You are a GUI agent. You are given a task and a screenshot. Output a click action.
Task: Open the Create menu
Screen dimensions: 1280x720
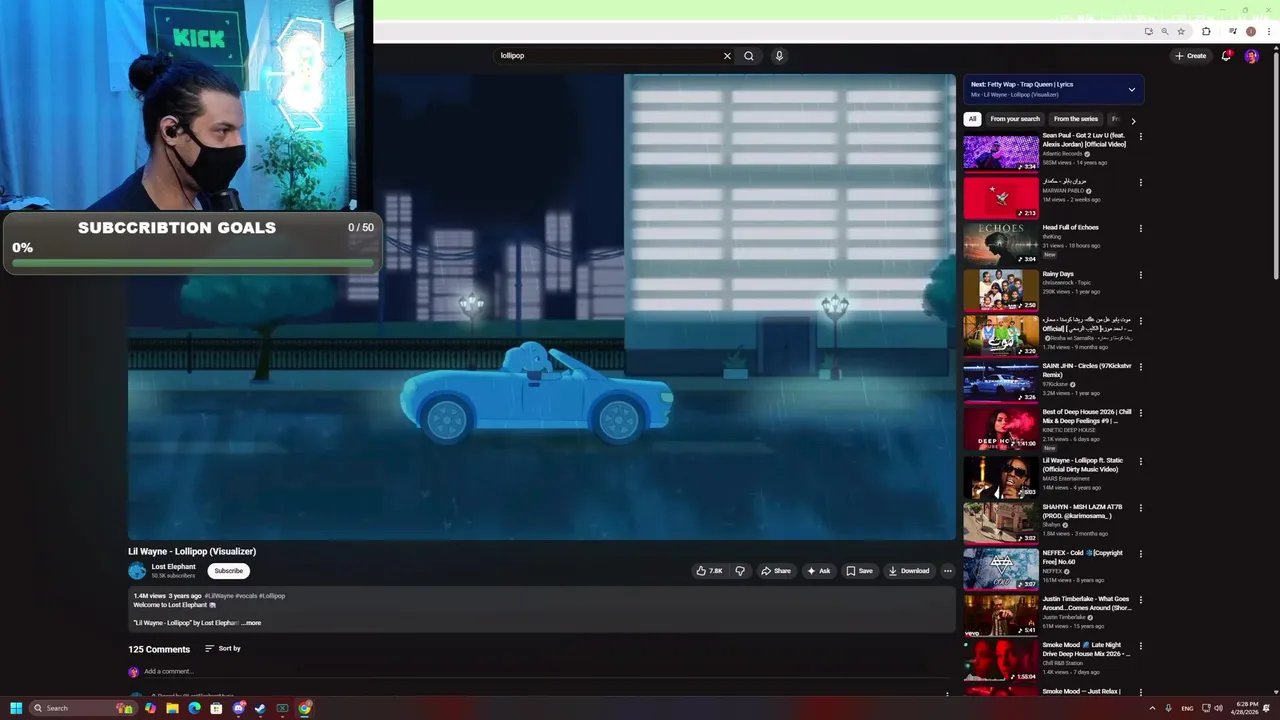1191,56
